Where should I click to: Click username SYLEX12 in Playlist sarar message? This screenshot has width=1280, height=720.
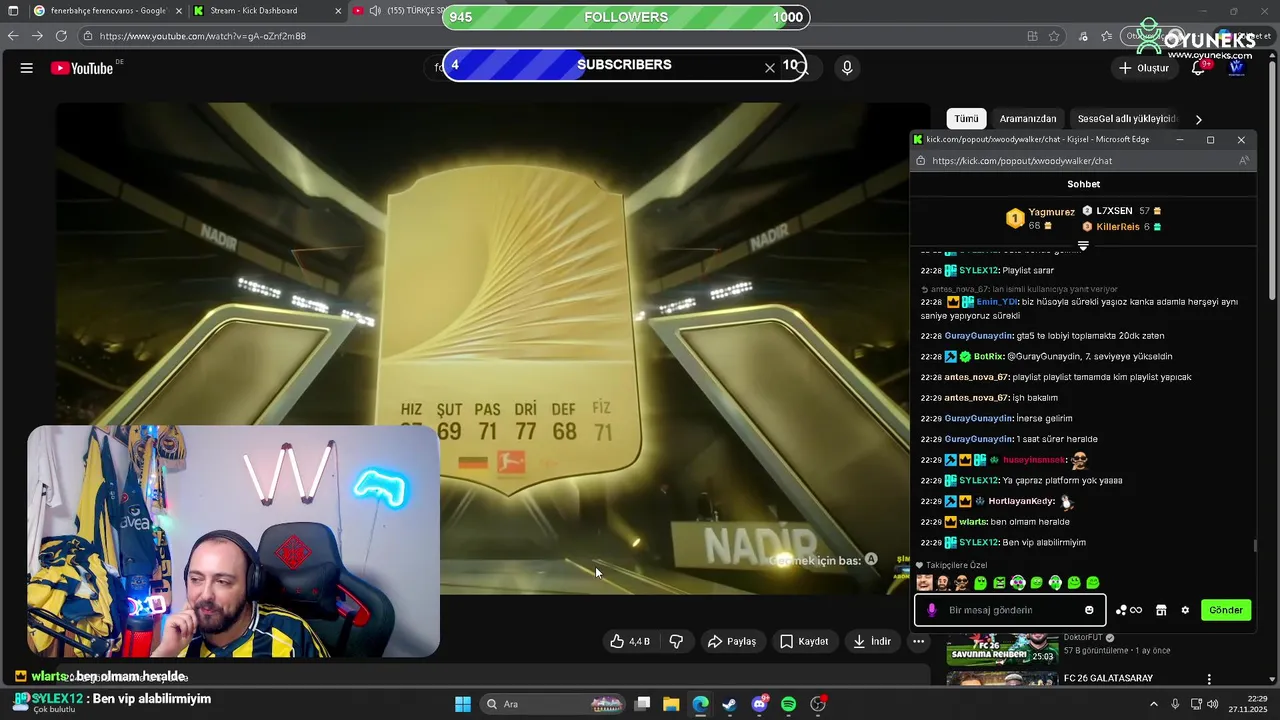(x=979, y=271)
